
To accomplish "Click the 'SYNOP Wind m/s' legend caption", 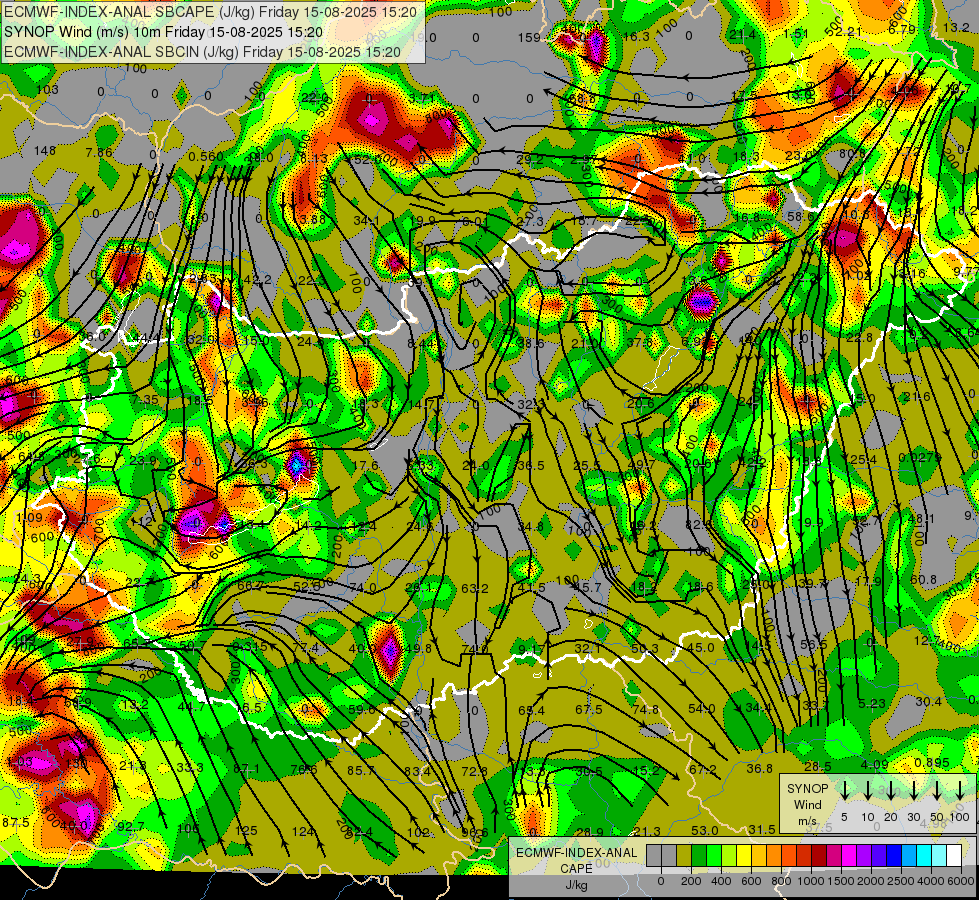I will point(807,805).
